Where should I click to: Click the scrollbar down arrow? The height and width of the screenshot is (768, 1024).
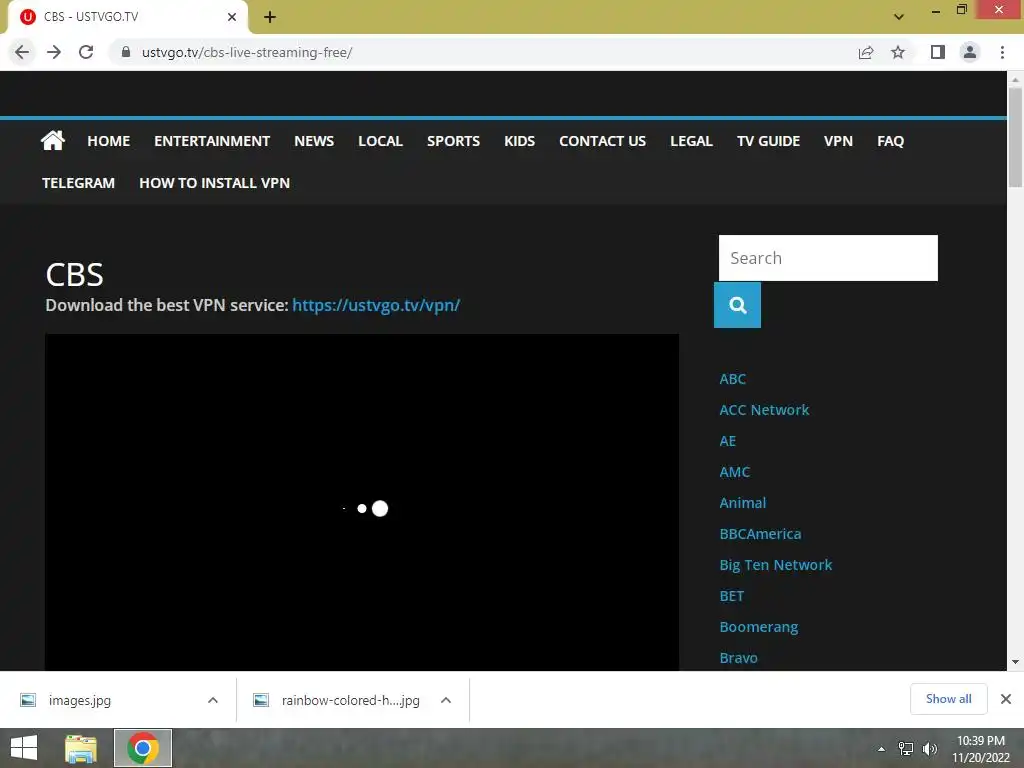[x=1015, y=662]
